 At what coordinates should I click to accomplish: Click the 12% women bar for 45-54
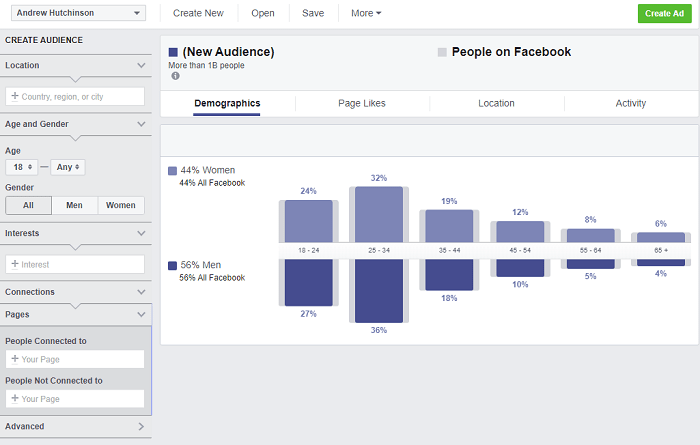[520, 232]
